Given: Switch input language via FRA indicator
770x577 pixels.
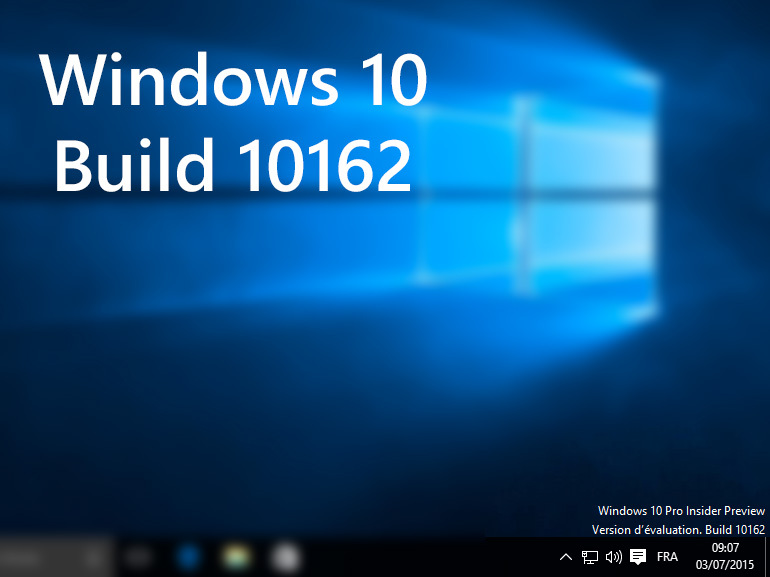Looking at the screenshot, I should (667, 557).
